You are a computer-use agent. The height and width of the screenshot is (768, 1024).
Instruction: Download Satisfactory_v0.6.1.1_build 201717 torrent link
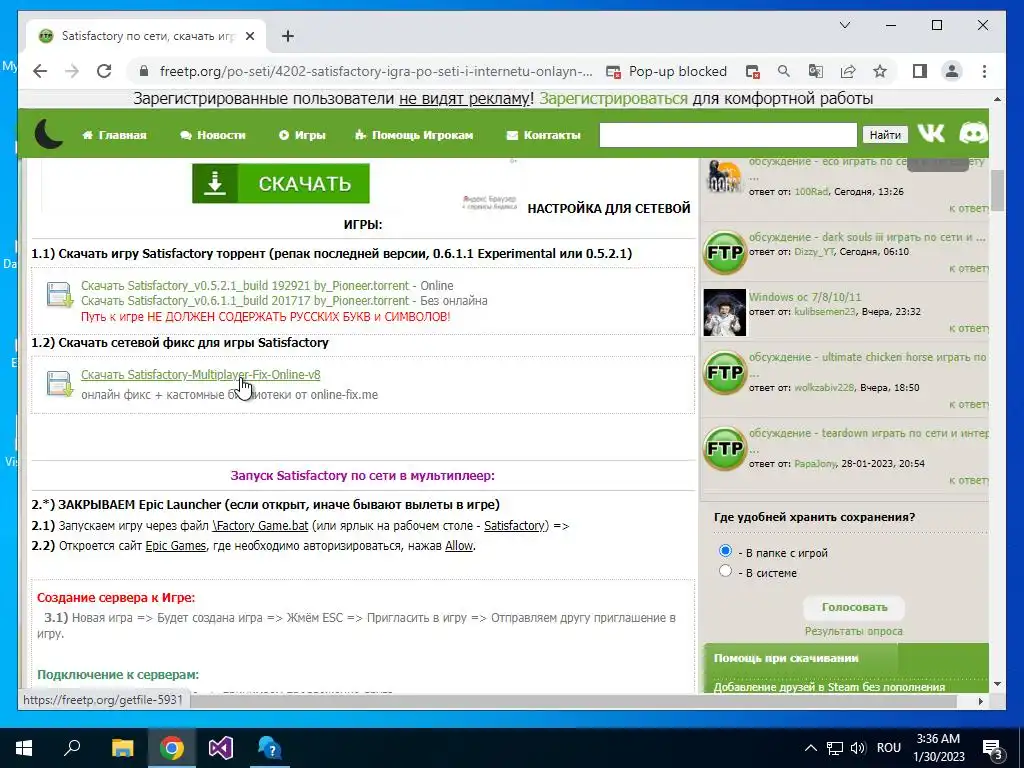coord(245,300)
